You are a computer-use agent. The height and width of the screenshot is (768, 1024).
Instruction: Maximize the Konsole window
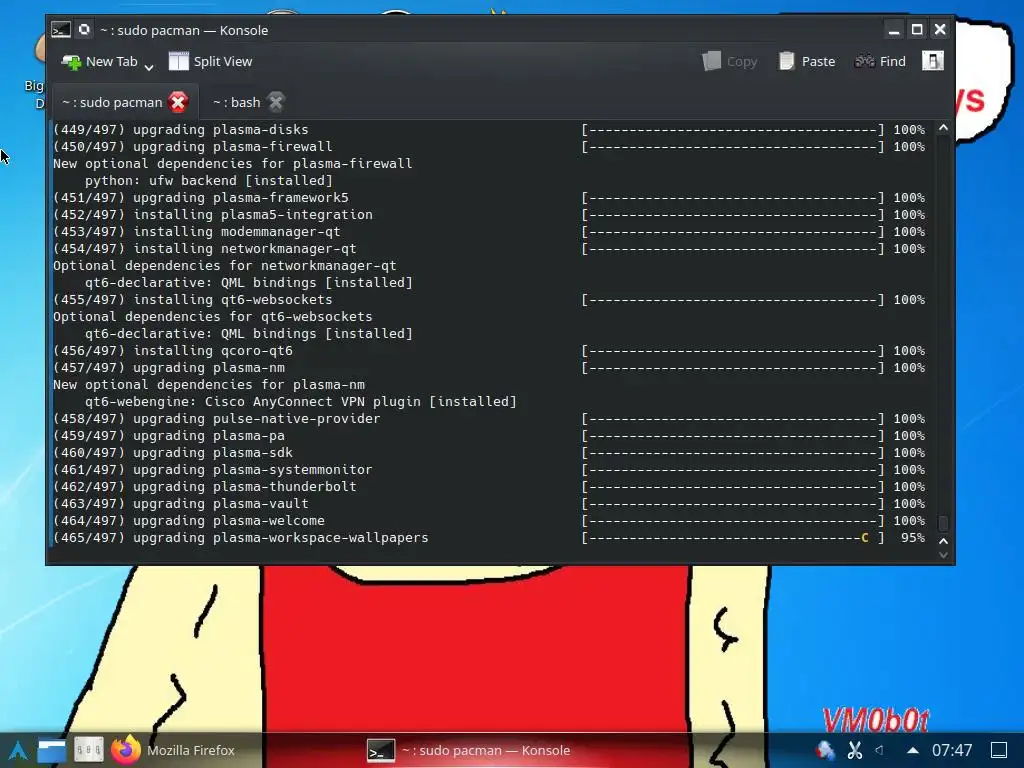(917, 30)
